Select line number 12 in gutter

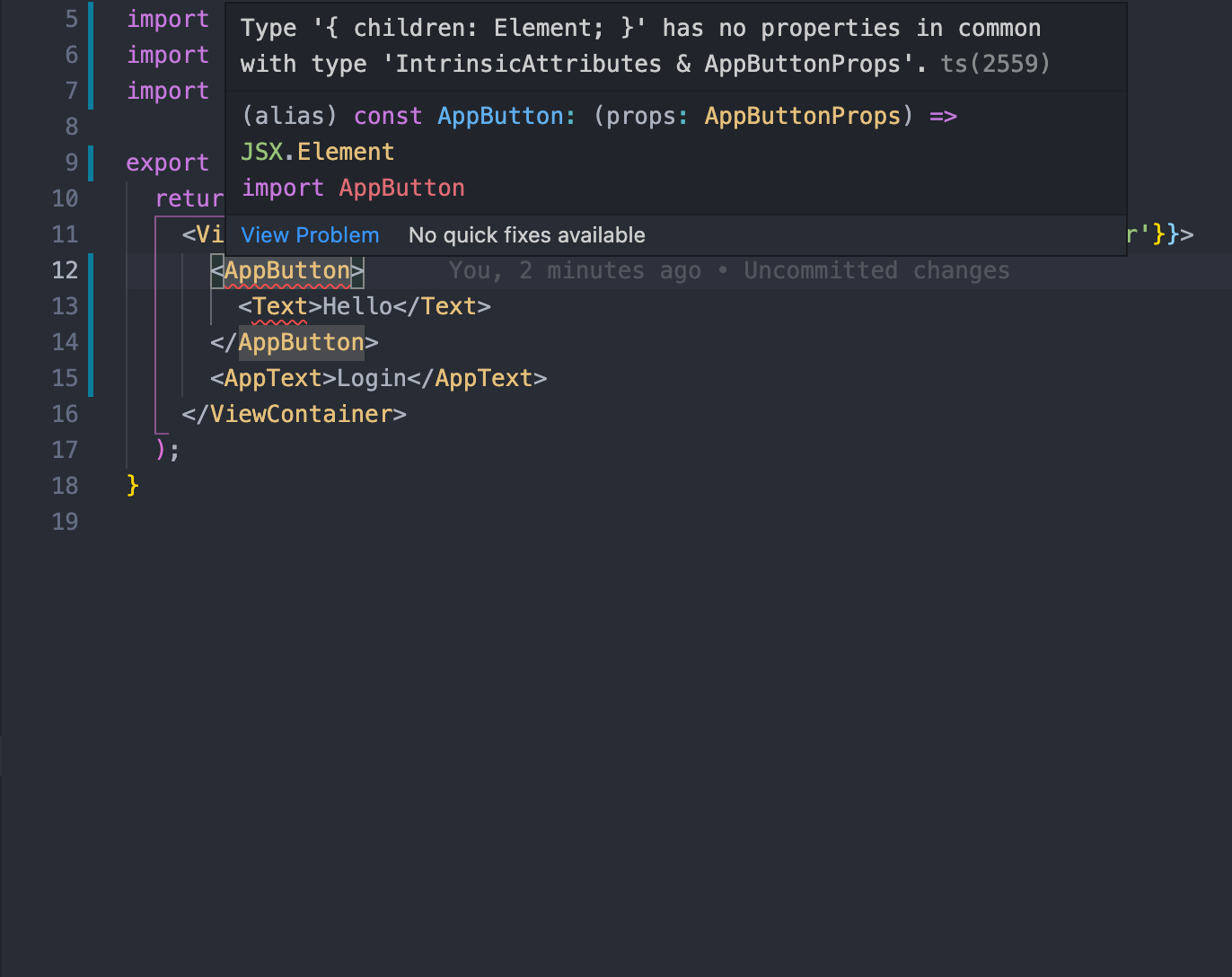tap(66, 270)
